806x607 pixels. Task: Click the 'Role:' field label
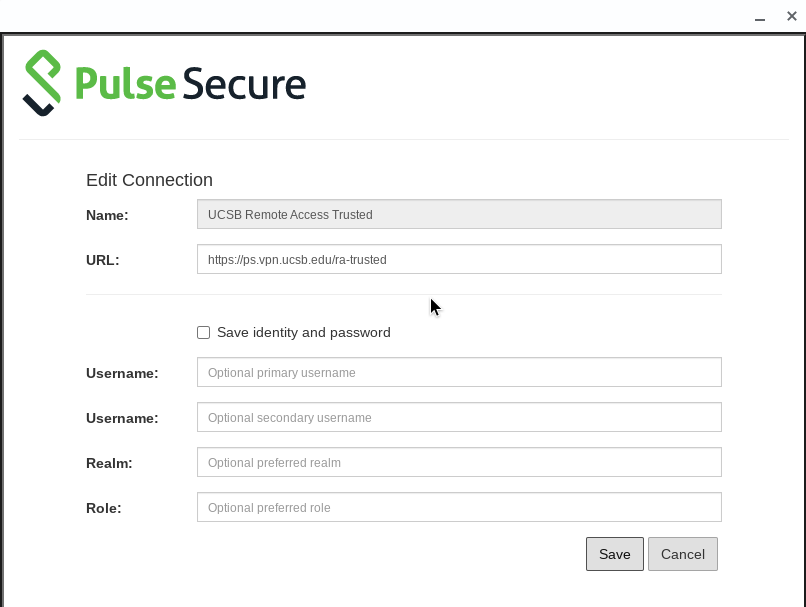coord(103,508)
